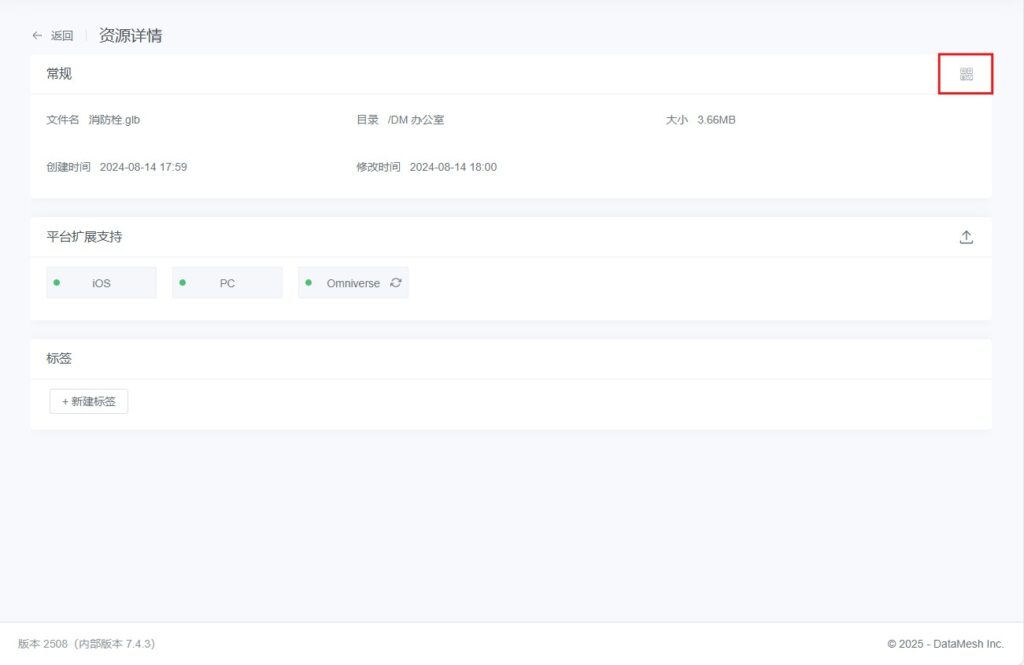Click the green status dot for Omniverse
This screenshot has width=1024, height=665.
(x=309, y=283)
